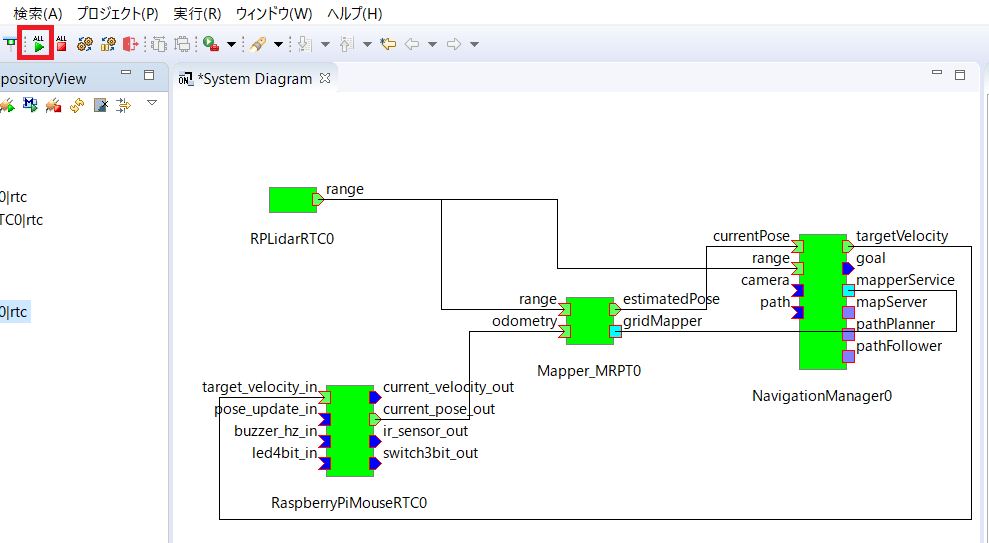Click the connect arrows icon in RepositoryView toolbar

coord(123,105)
